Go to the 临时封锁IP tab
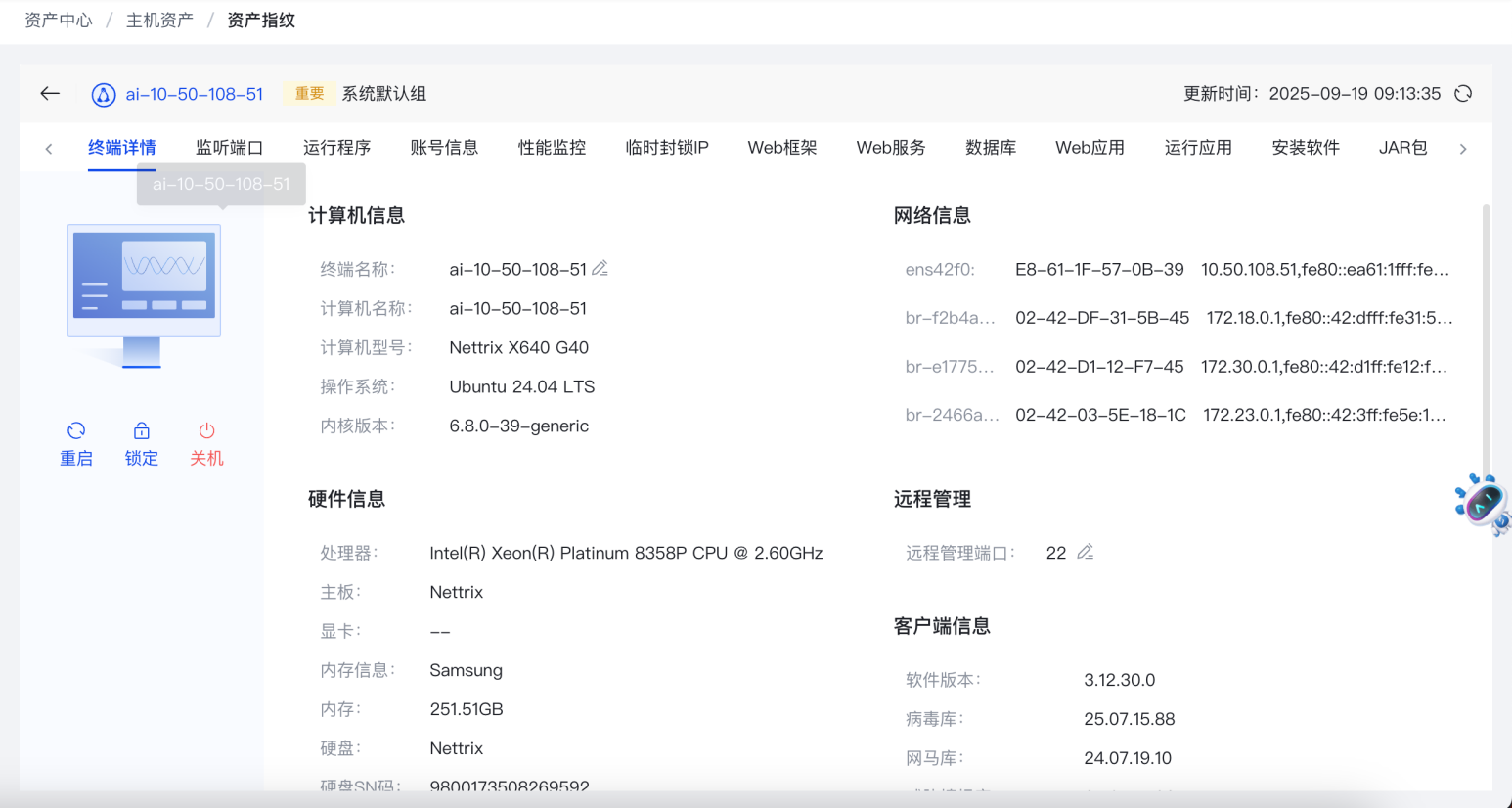1512x808 pixels. (x=667, y=148)
